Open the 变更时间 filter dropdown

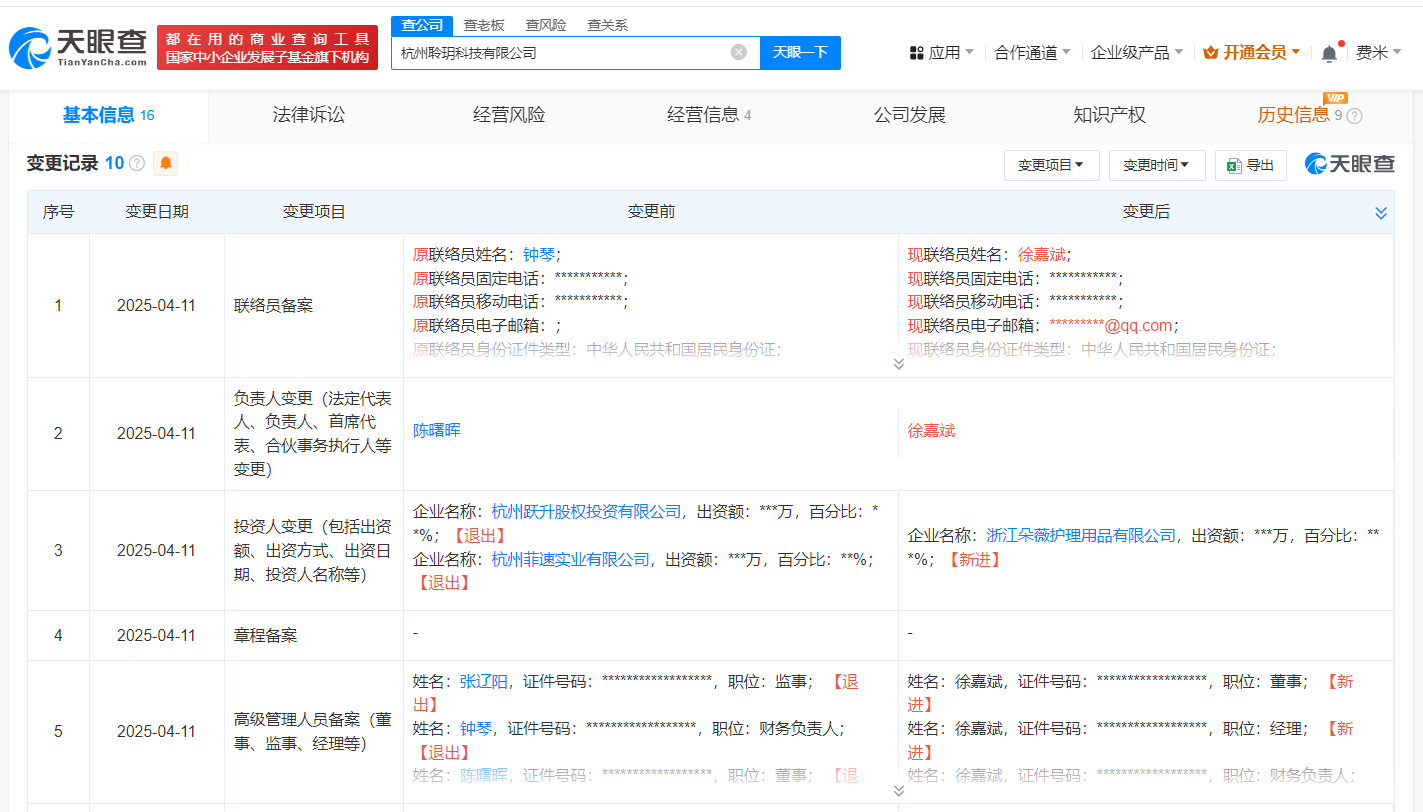1157,165
